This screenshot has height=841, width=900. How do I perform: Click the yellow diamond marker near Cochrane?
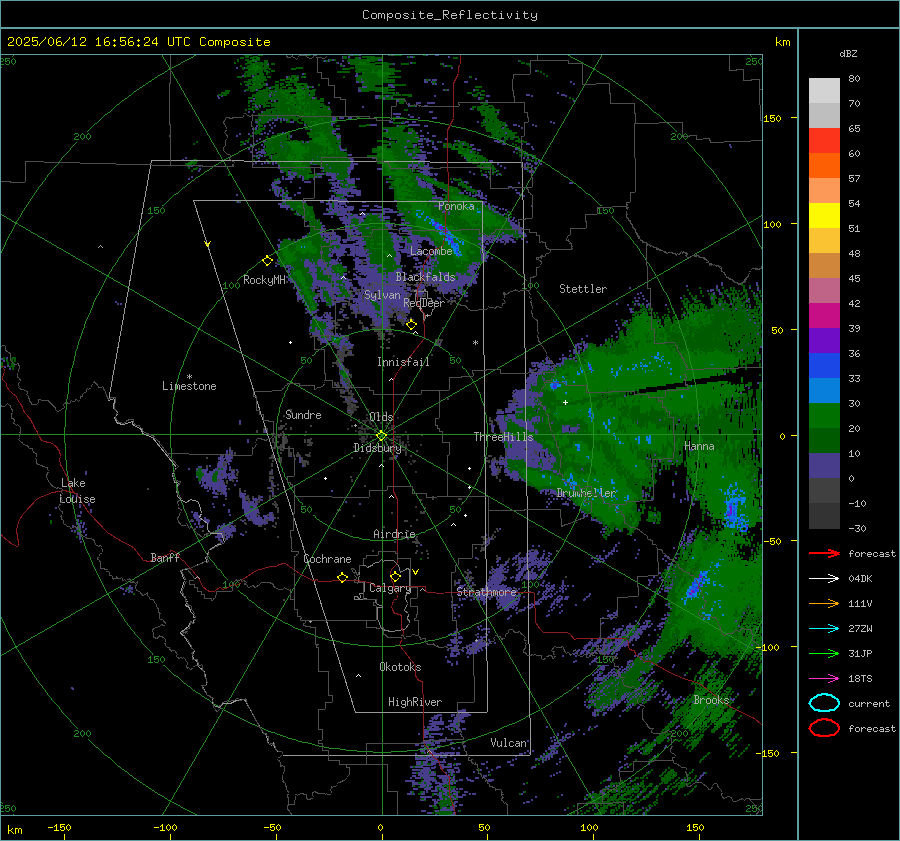click(343, 577)
